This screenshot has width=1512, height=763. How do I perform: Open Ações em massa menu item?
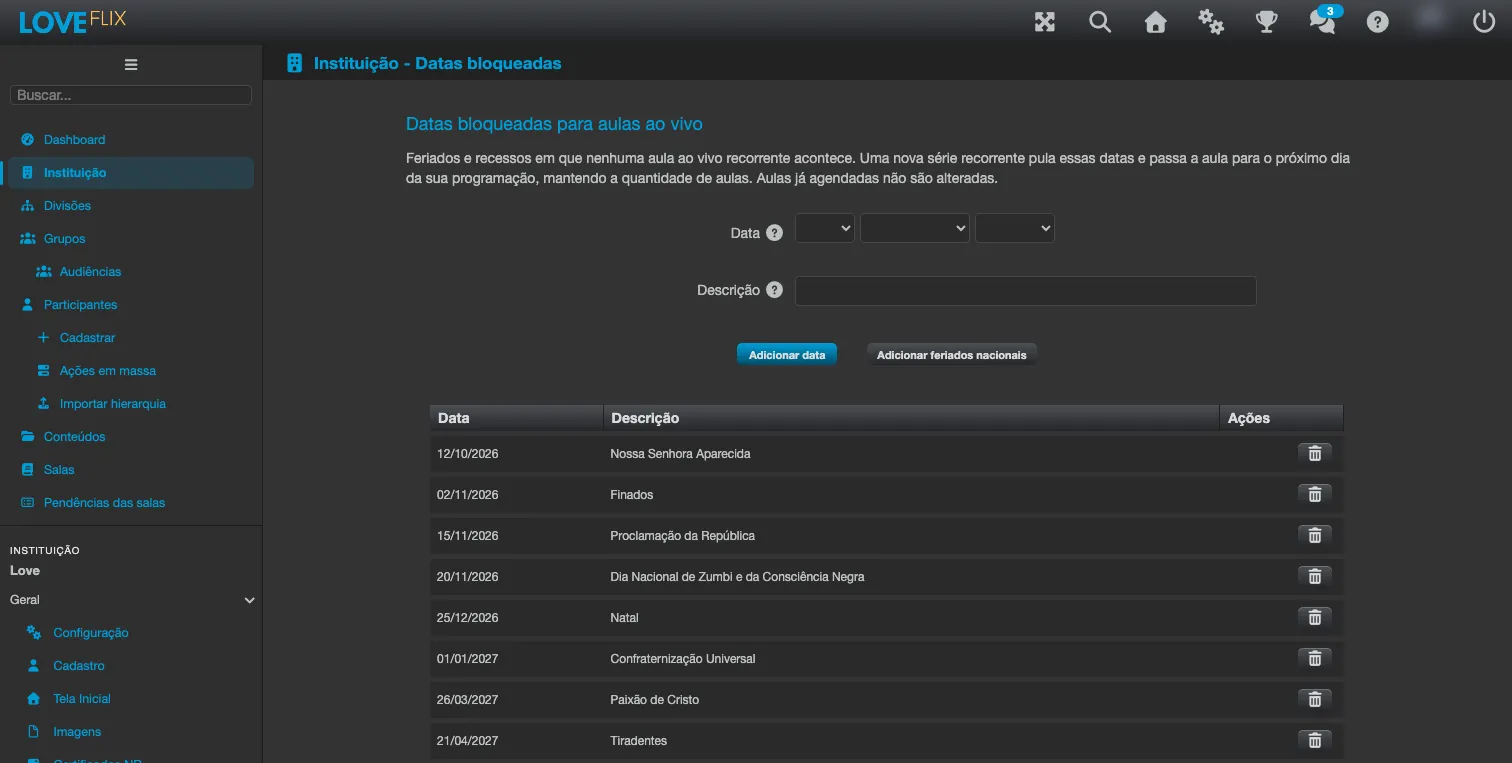pos(107,371)
